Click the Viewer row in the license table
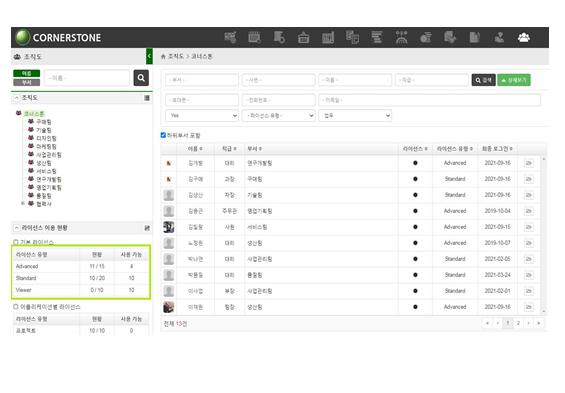This screenshot has height=393, width=565. click(x=81, y=290)
